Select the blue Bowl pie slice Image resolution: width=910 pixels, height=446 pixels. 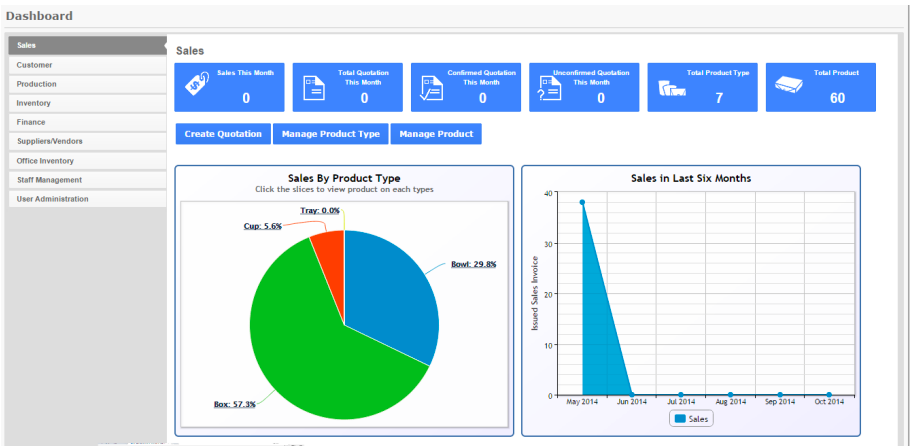[390, 290]
